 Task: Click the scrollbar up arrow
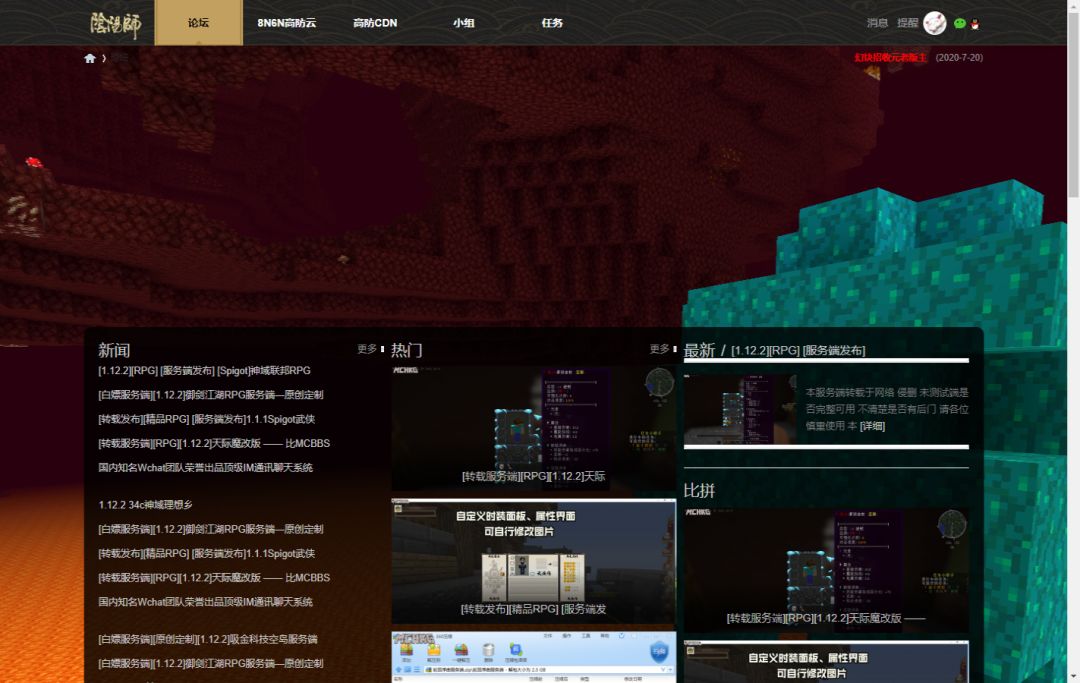1073,5
